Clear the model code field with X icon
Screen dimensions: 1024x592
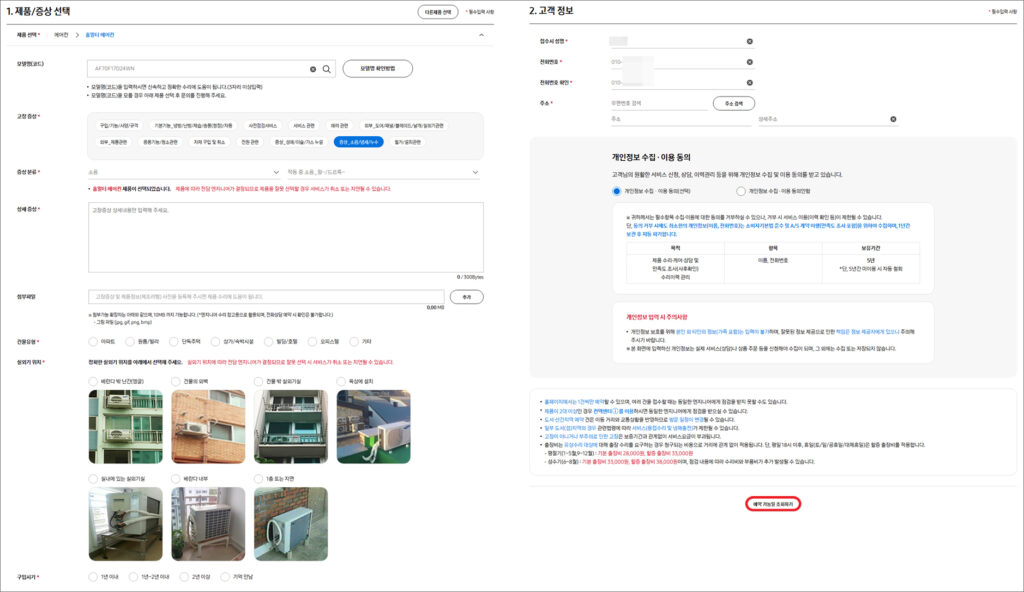312,69
